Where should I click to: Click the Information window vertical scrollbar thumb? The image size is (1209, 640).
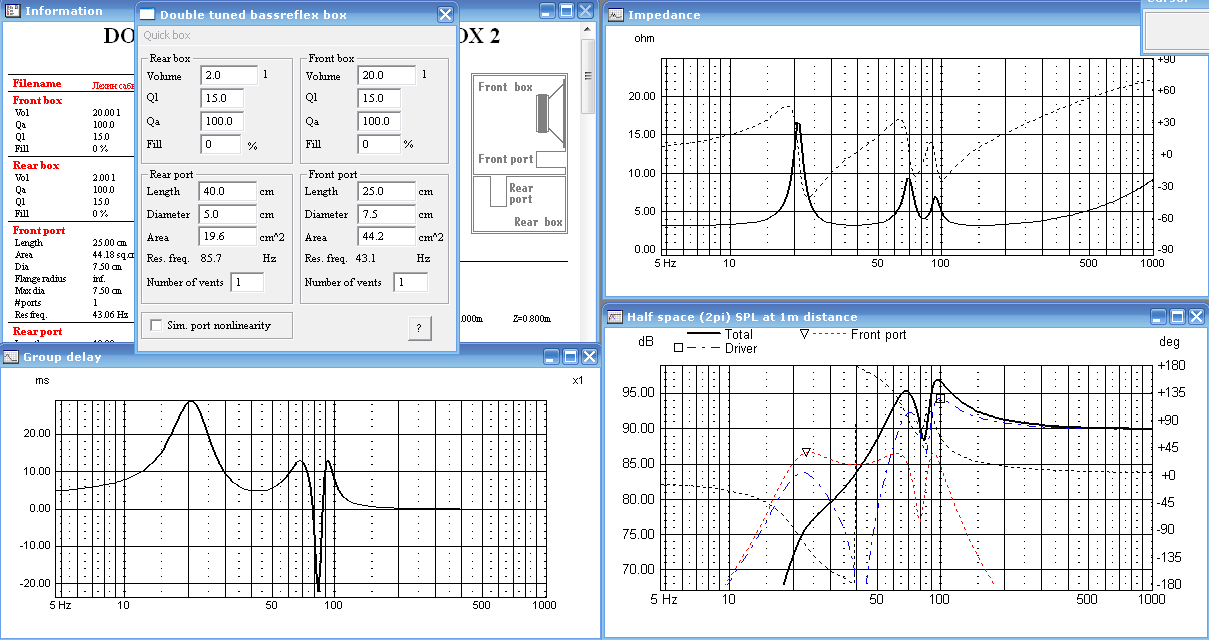(x=588, y=78)
